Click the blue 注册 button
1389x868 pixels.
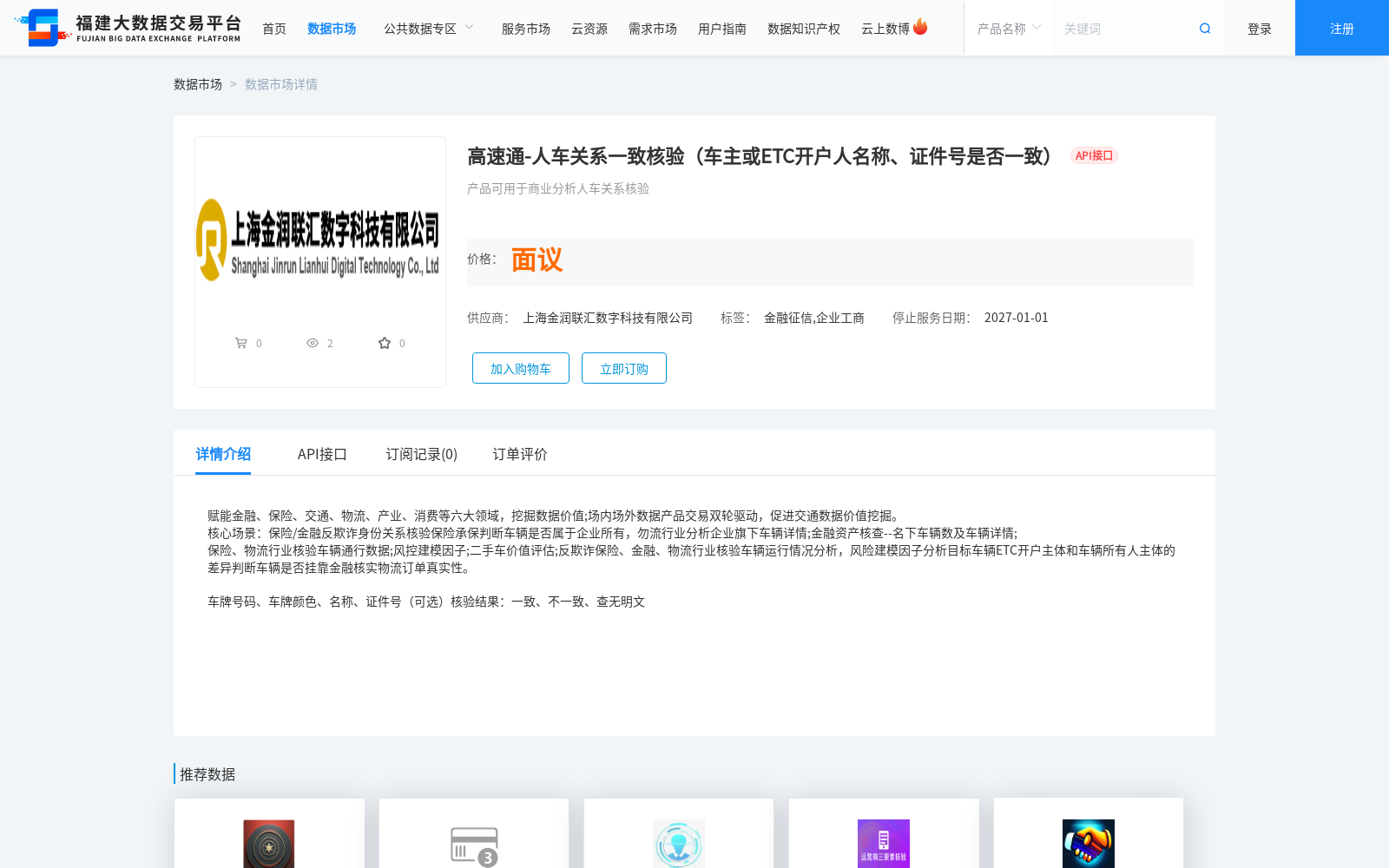tap(1342, 28)
